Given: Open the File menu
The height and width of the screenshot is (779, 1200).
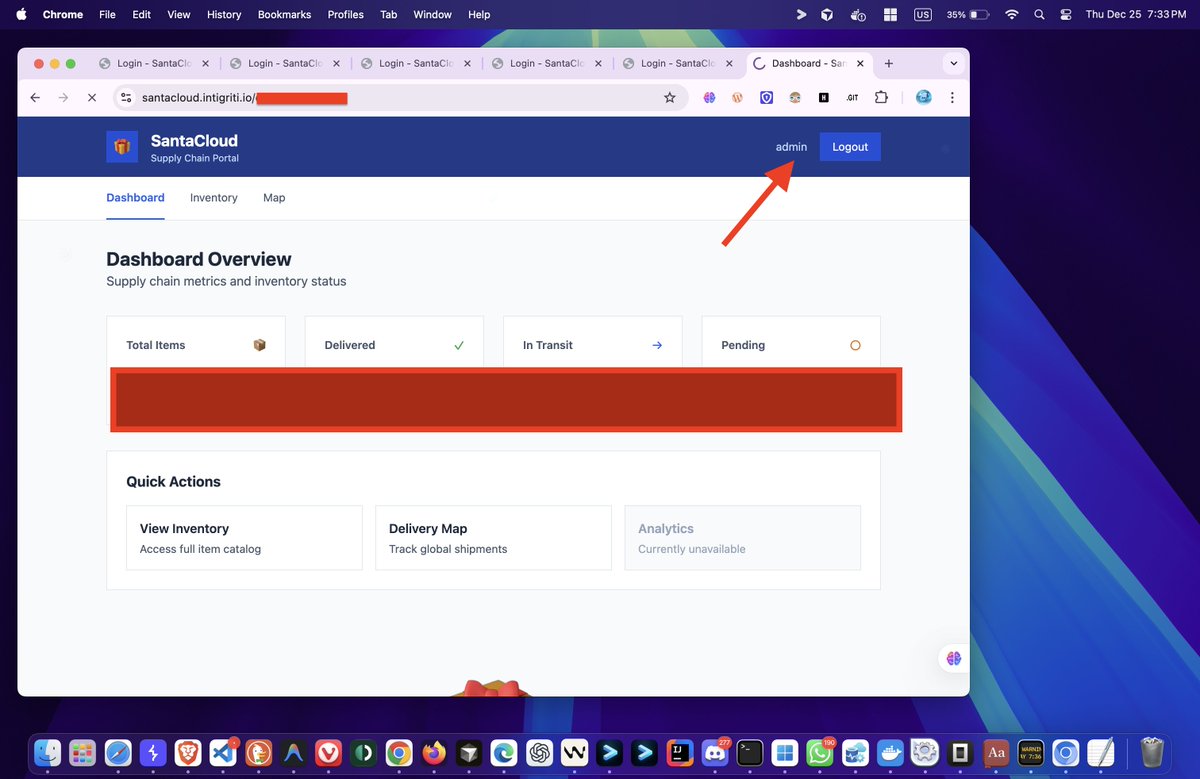Looking at the screenshot, I should coord(107,15).
